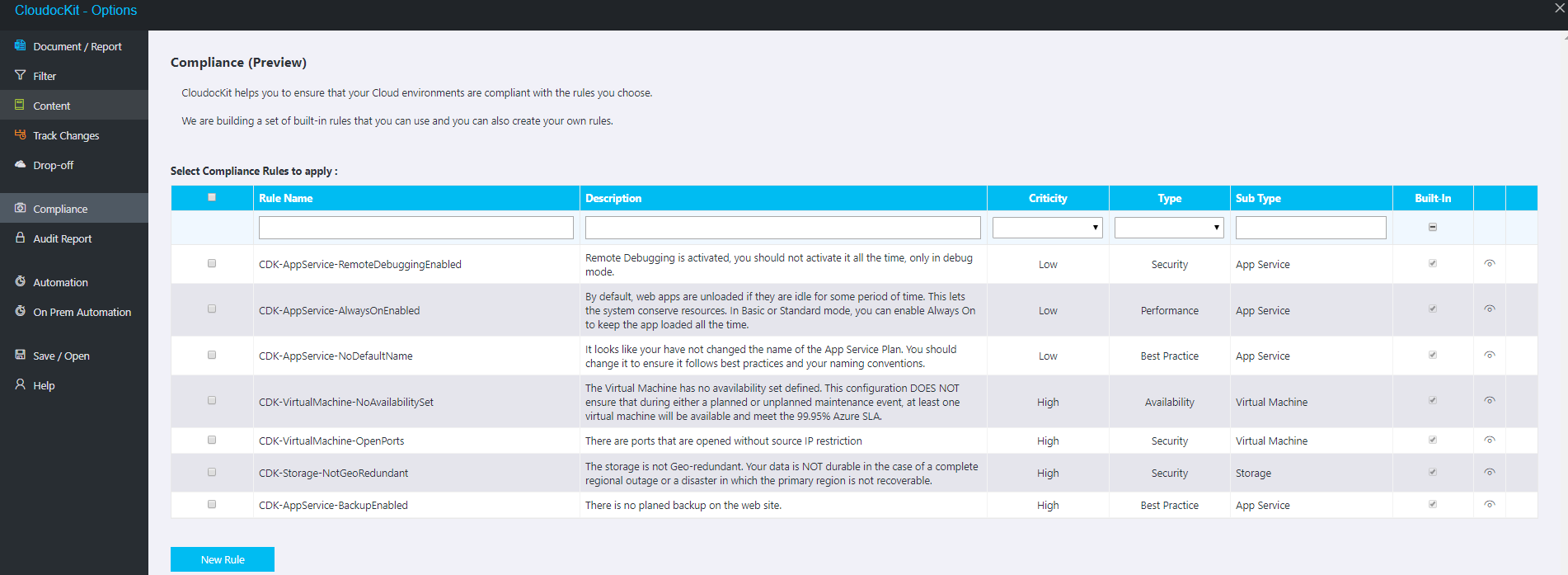Click eye icon for CDK-AppService-BackupEnabled rule
1568x575 pixels.
[1490, 505]
